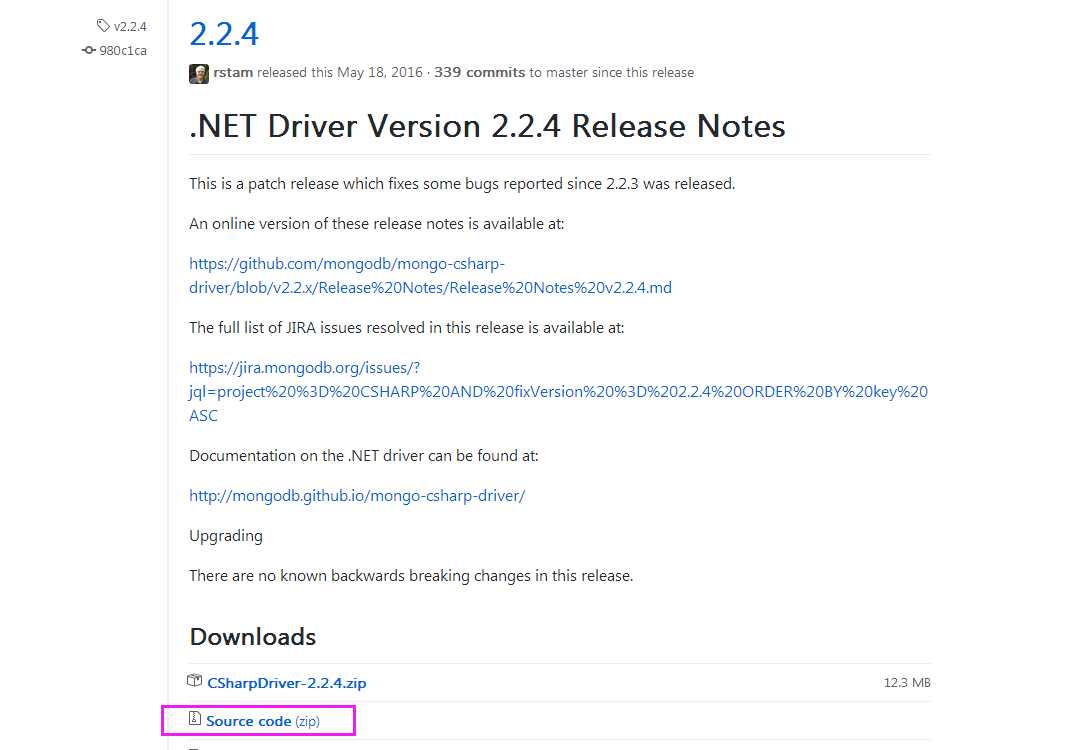This screenshot has height=750, width=1069.
Task: Click rstam's avatar thumbnail
Action: click(x=199, y=74)
